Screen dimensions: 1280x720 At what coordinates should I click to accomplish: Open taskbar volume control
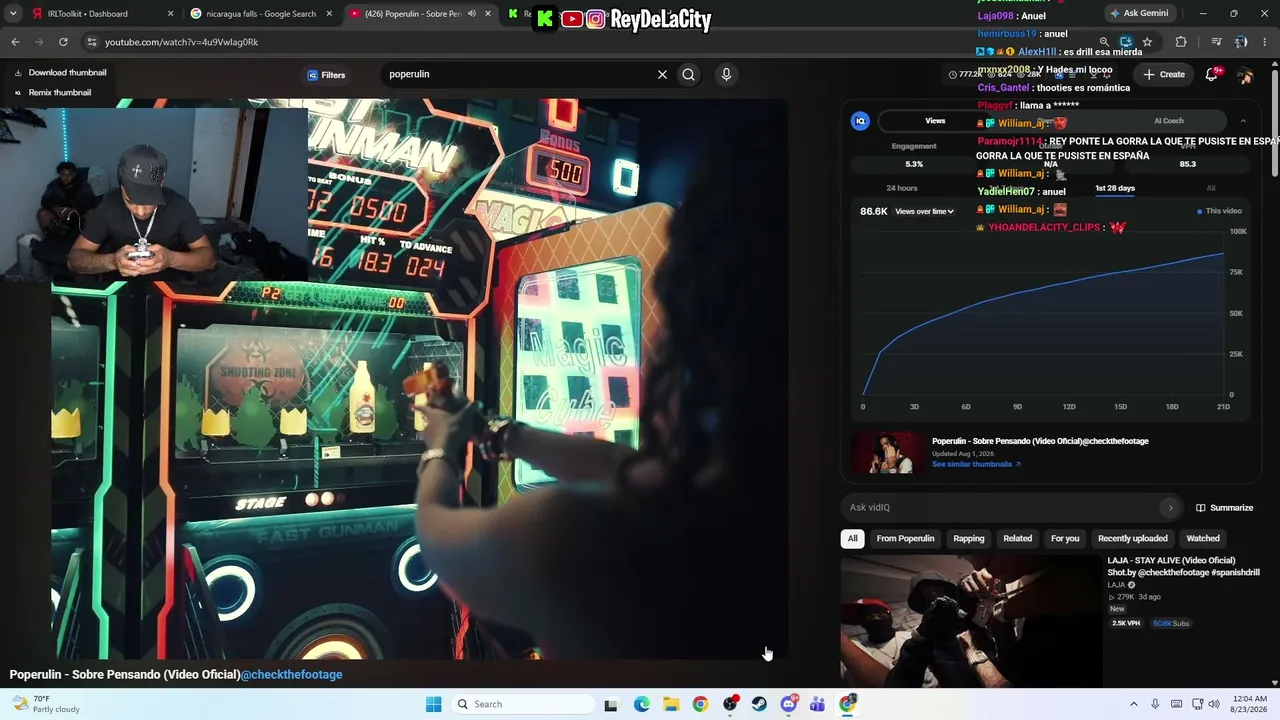[1214, 704]
